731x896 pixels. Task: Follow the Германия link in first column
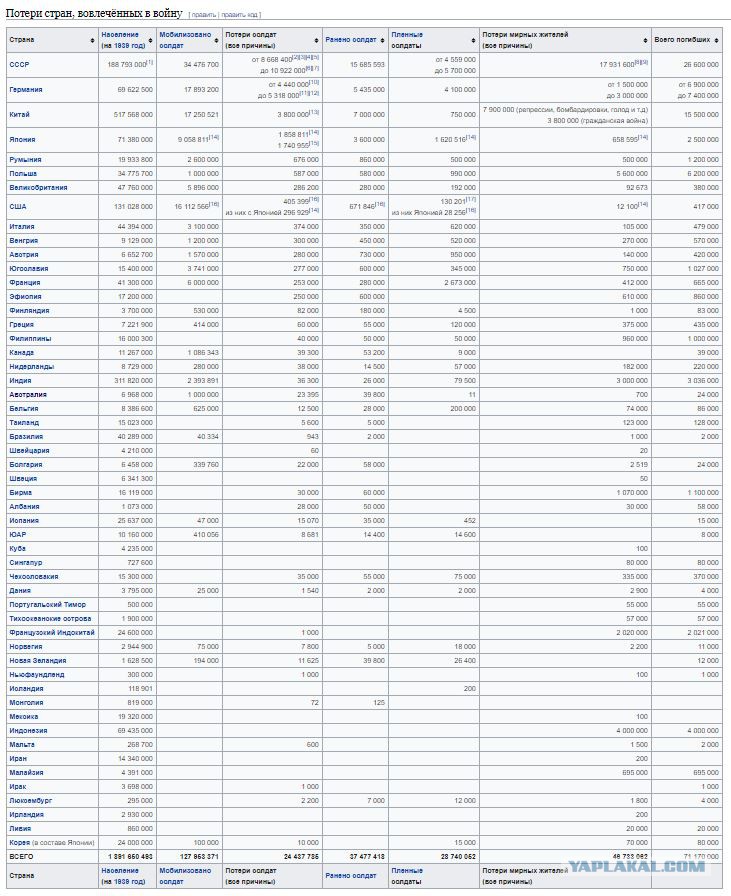click(26, 90)
